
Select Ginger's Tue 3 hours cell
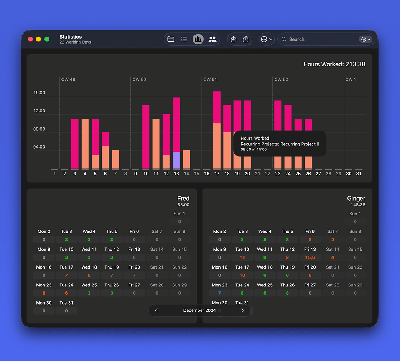(x=242, y=239)
